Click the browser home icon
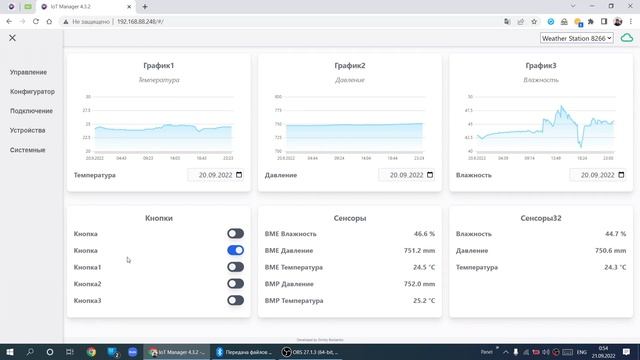Viewport: 640px width, 360px height. click(x=49, y=22)
